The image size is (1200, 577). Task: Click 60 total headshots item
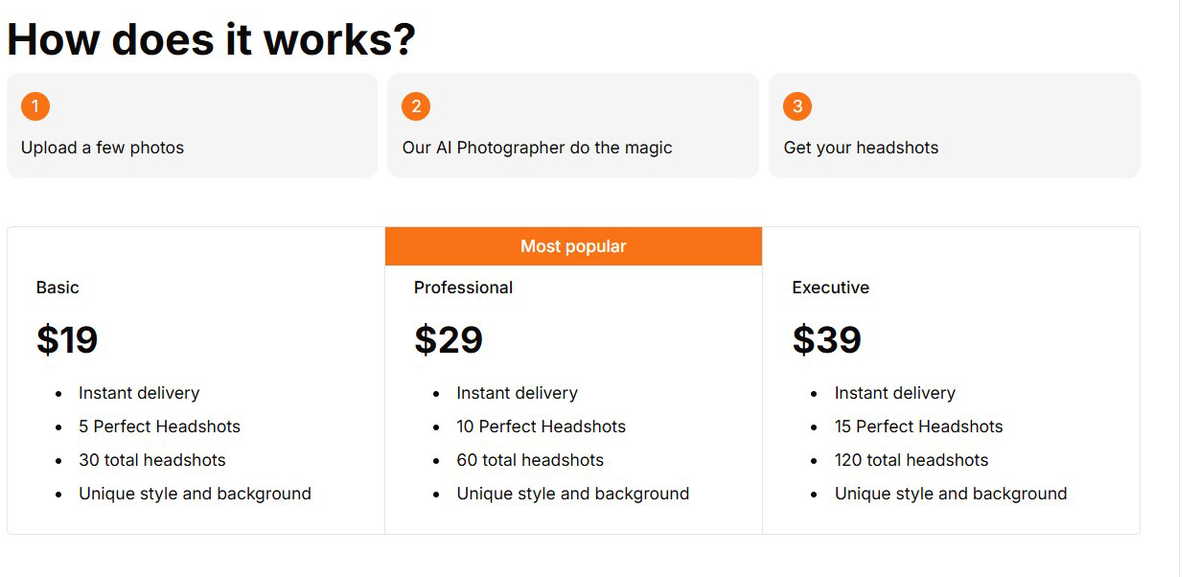point(530,460)
